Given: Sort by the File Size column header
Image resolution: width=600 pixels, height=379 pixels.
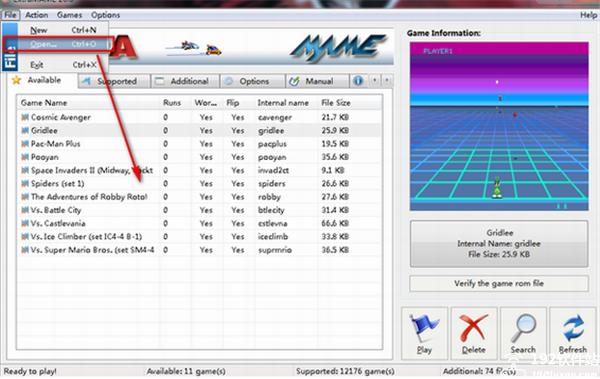Looking at the screenshot, I should (x=336, y=103).
